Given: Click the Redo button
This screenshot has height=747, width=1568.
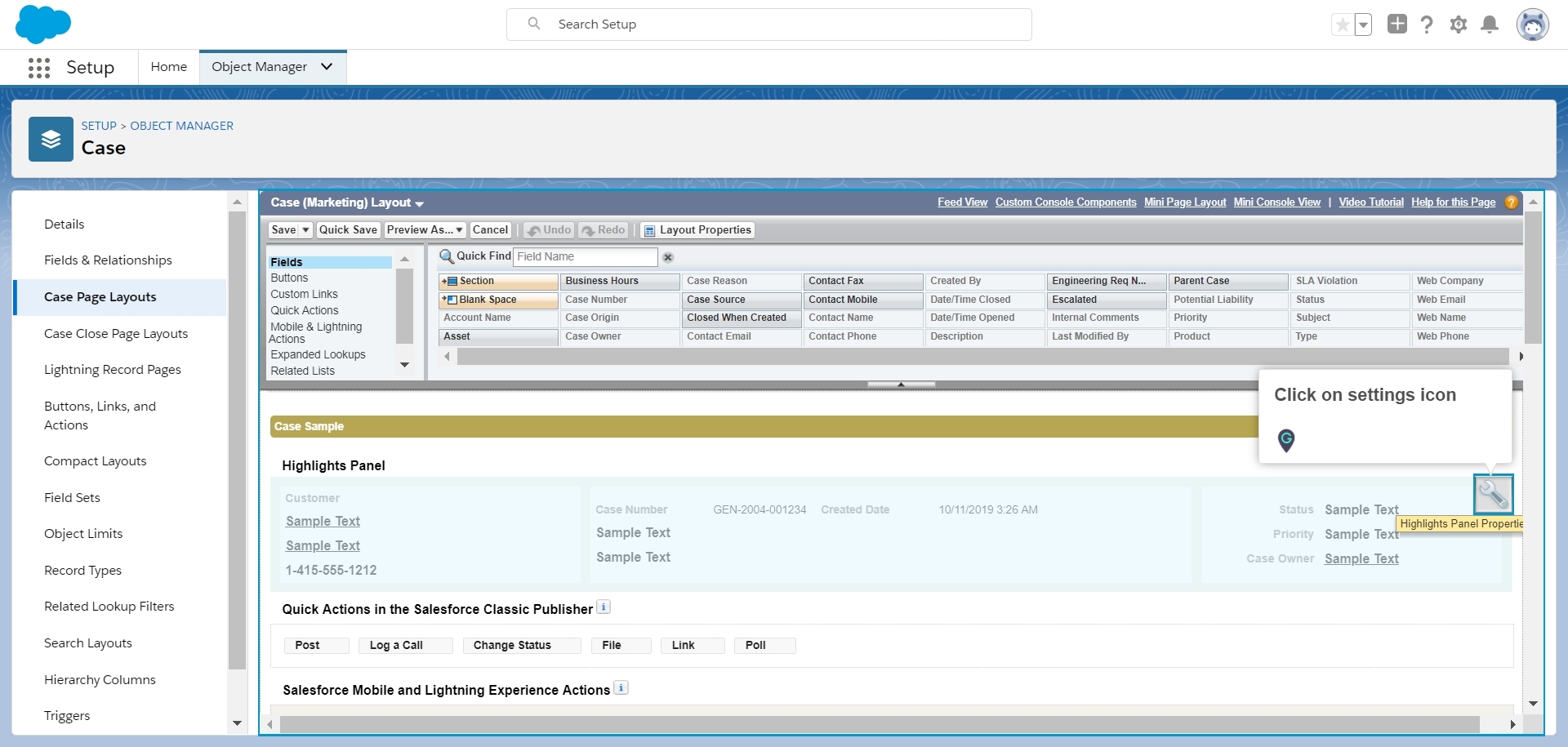Looking at the screenshot, I should [x=604, y=230].
